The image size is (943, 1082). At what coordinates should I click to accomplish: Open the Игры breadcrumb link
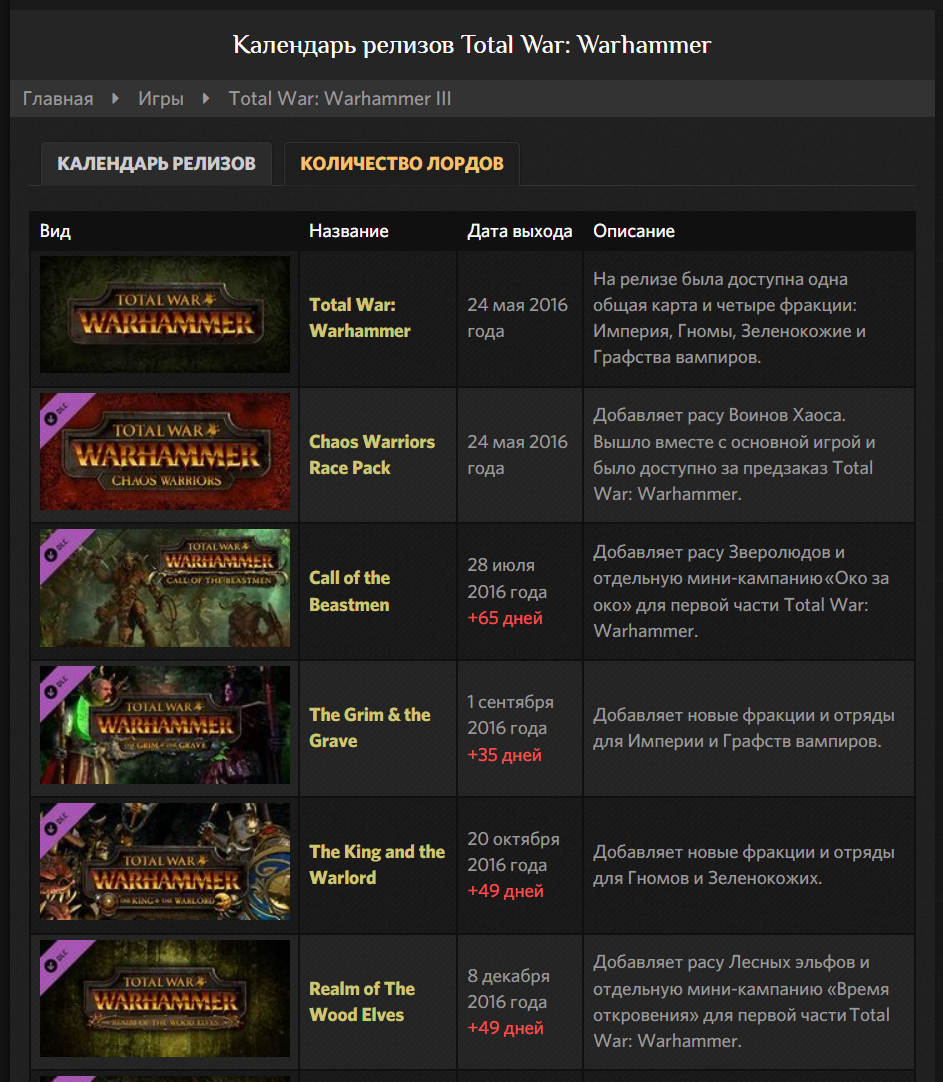161,99
